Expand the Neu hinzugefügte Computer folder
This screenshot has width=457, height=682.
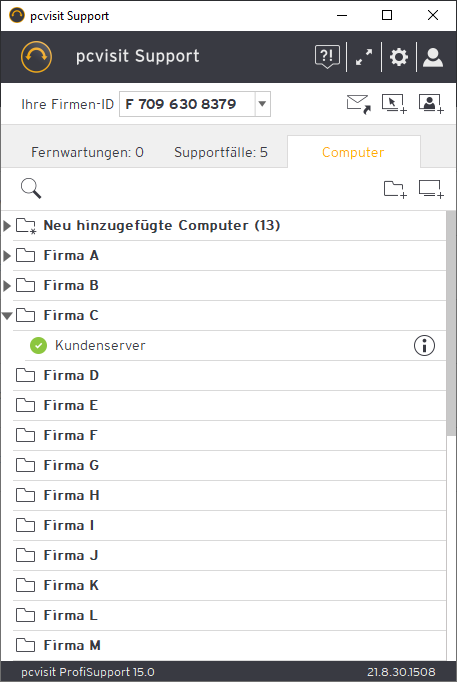7,226
